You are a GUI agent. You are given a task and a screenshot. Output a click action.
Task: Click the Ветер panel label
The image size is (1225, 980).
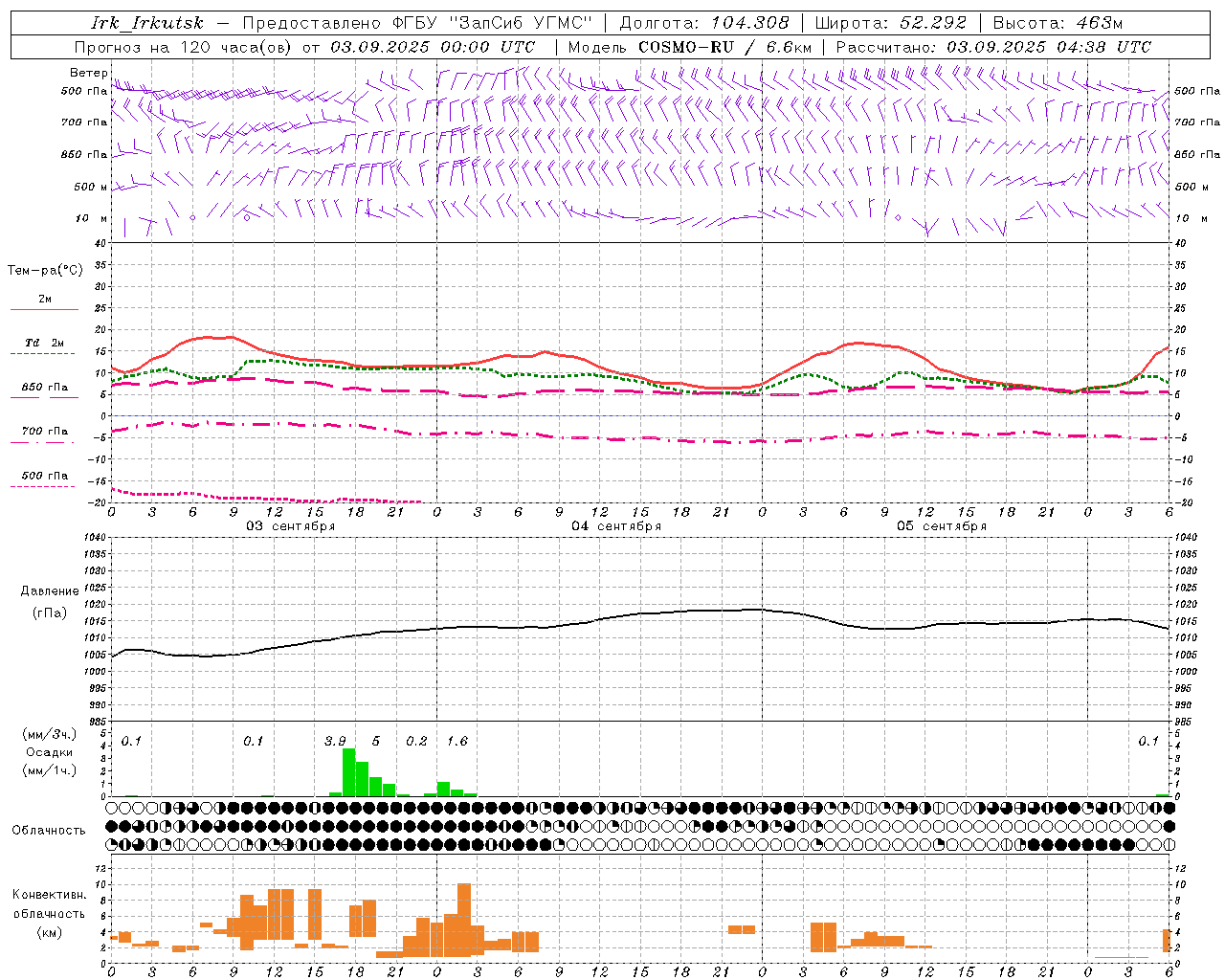(88, 73)
